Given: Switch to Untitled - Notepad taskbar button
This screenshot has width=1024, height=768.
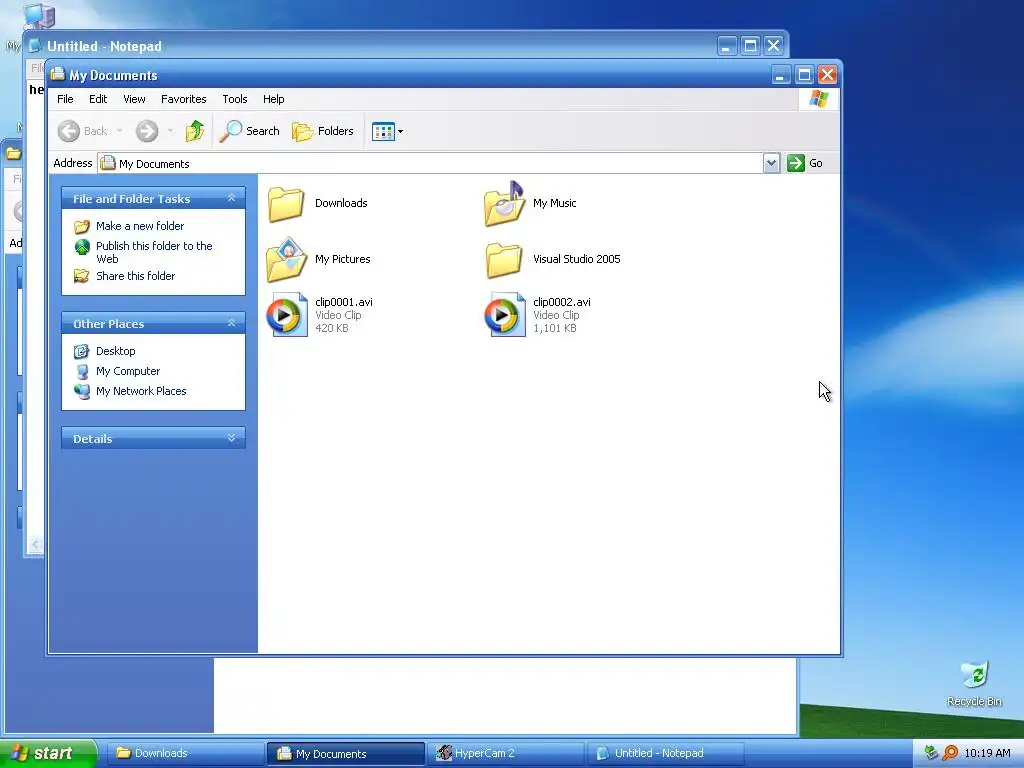Looking at the screenshot, I should [665, 754].
